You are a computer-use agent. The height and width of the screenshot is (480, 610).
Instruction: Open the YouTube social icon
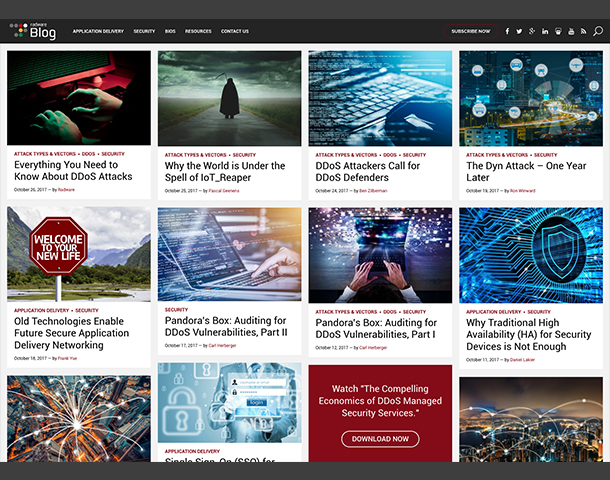click(571, 31)
